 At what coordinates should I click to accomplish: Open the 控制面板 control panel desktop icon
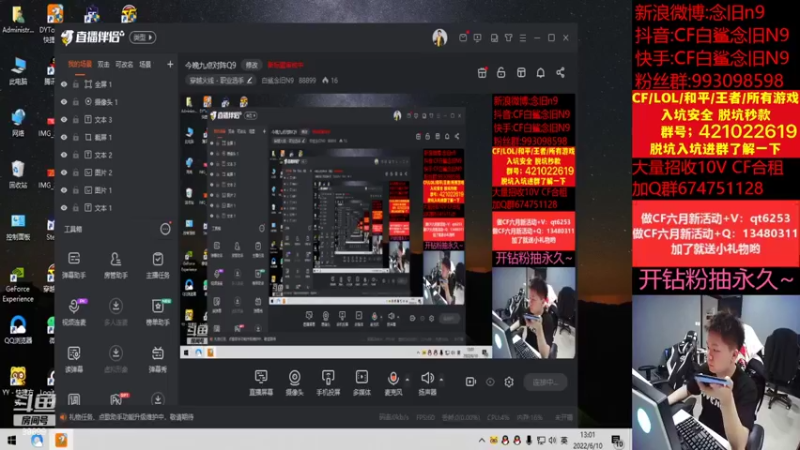(17, 227)
